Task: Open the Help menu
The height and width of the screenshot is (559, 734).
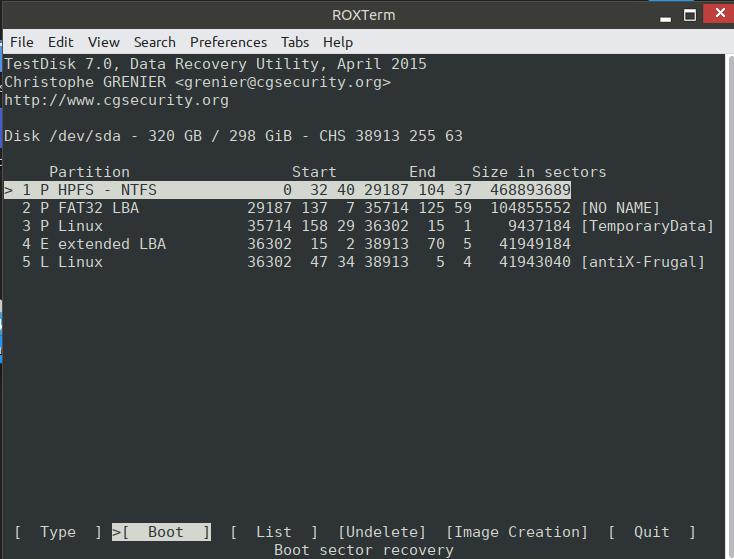Action: (338, 42)
